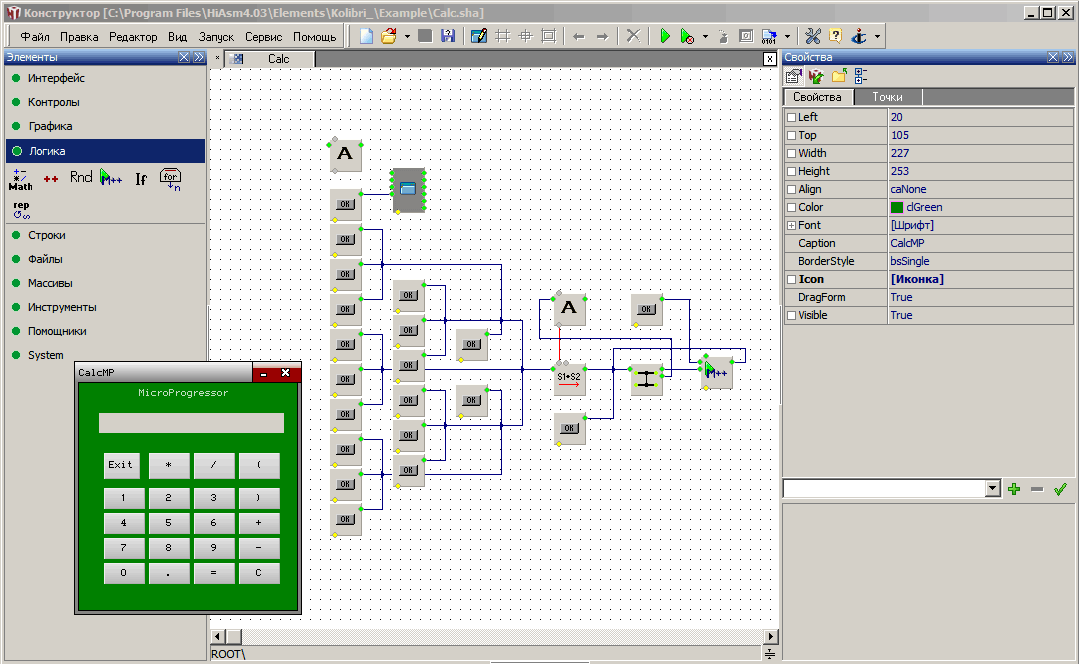The image size is (1079, 664).
Task: Expand the Font property tree node
Action: [792, 226]
